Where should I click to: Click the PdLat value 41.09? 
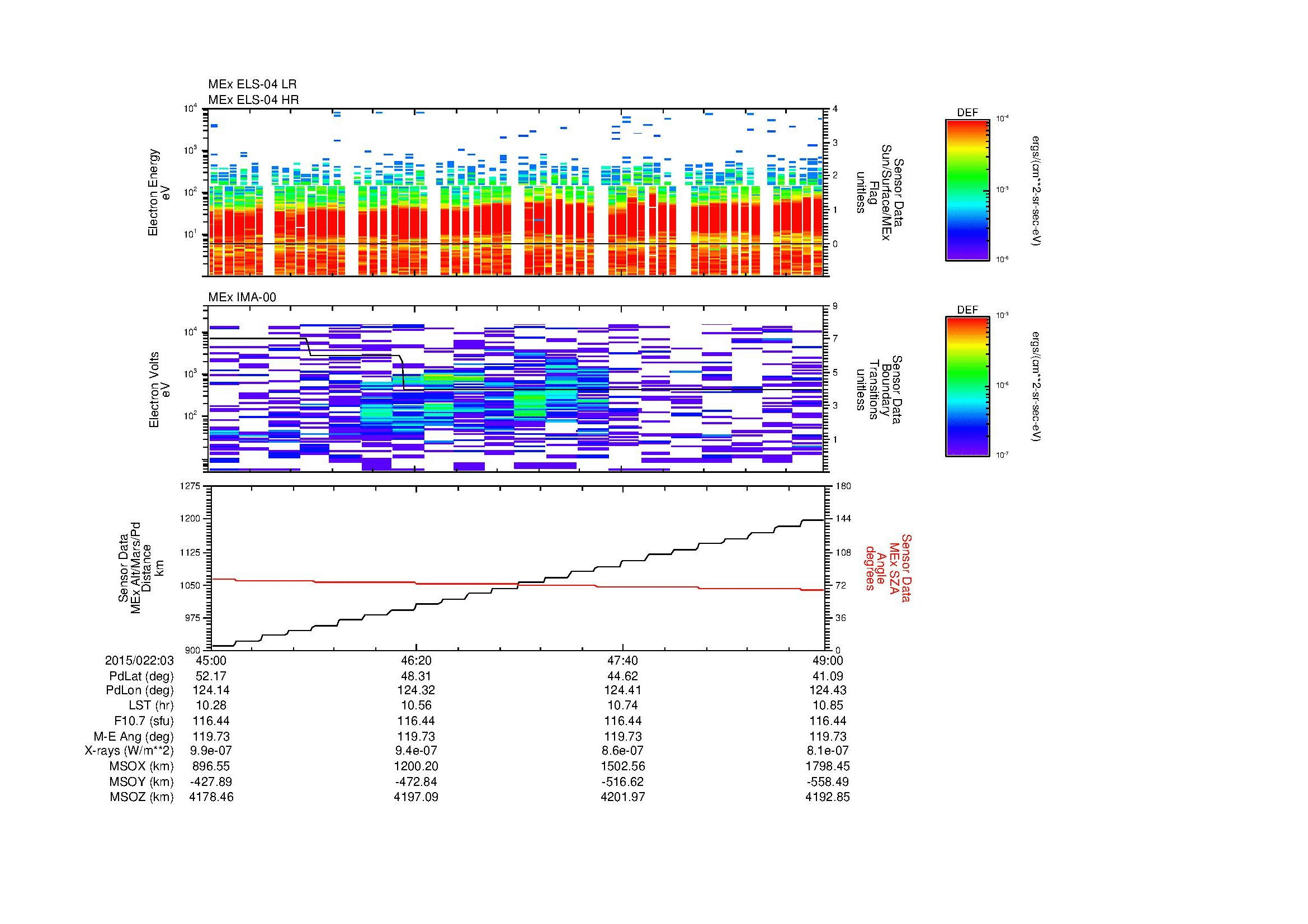[x=828, y=676]
